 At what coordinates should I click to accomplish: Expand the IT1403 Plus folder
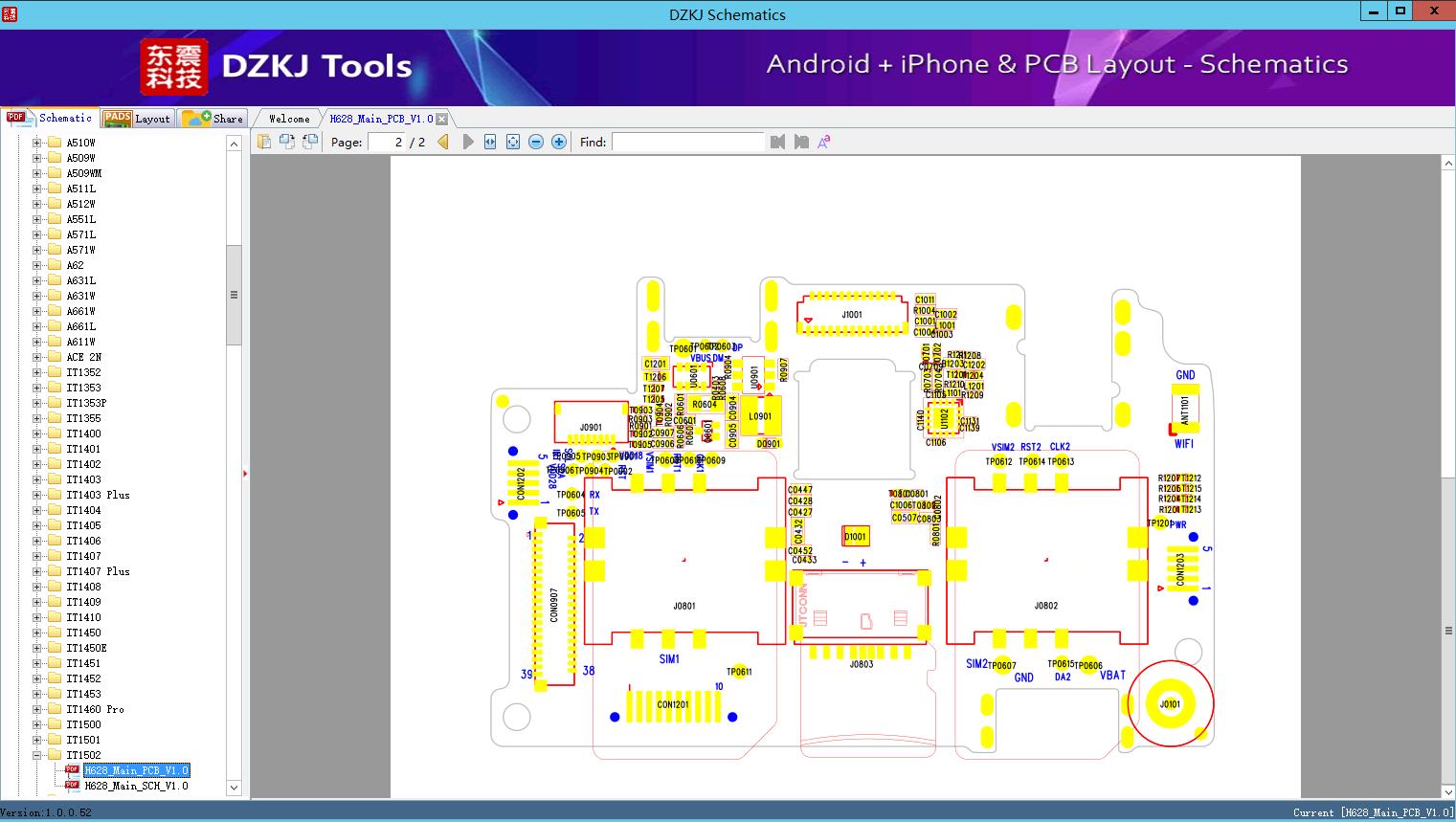pos(37,495)
